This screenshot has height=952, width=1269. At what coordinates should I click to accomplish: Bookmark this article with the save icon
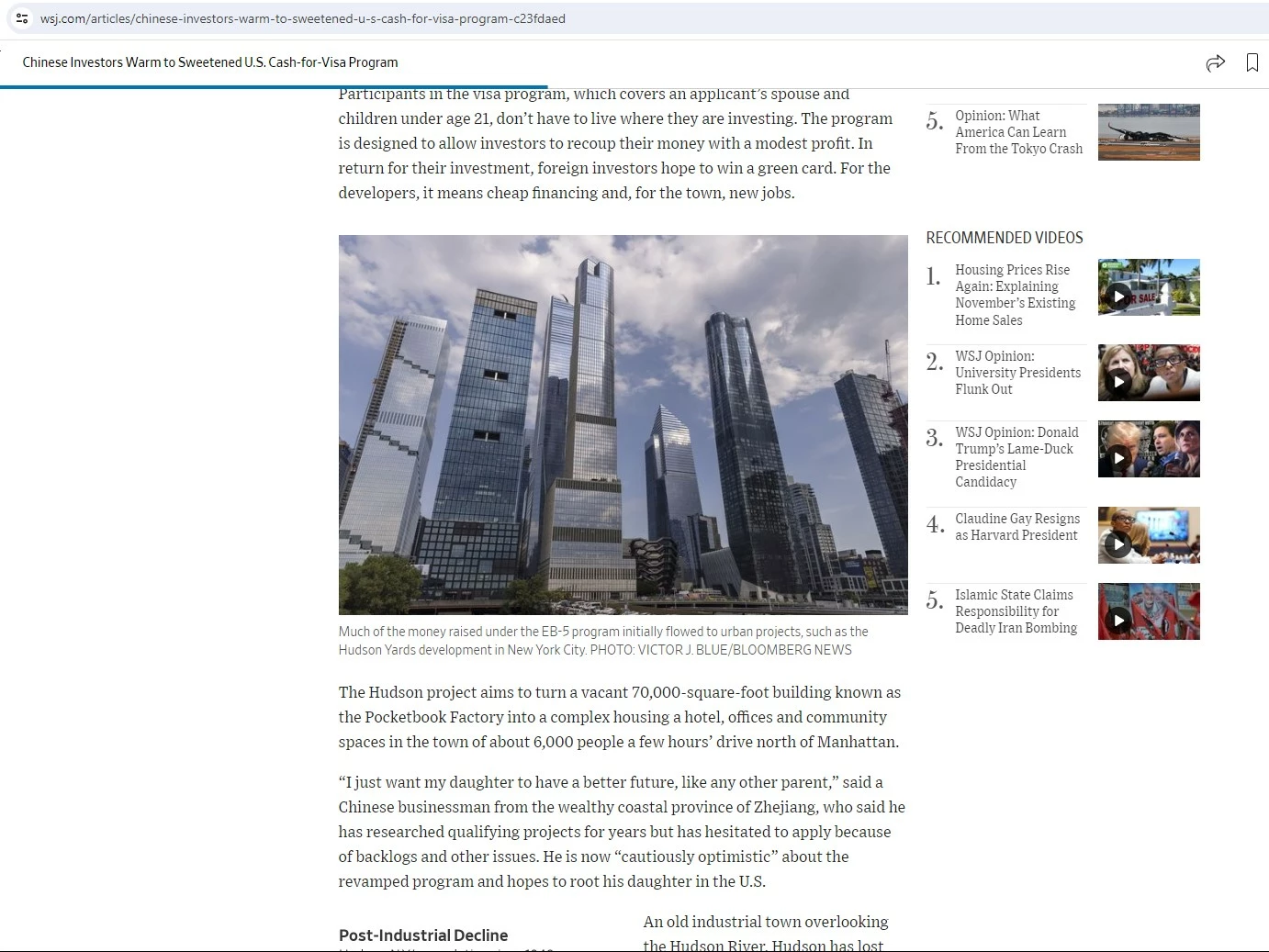coord(1252,62)
